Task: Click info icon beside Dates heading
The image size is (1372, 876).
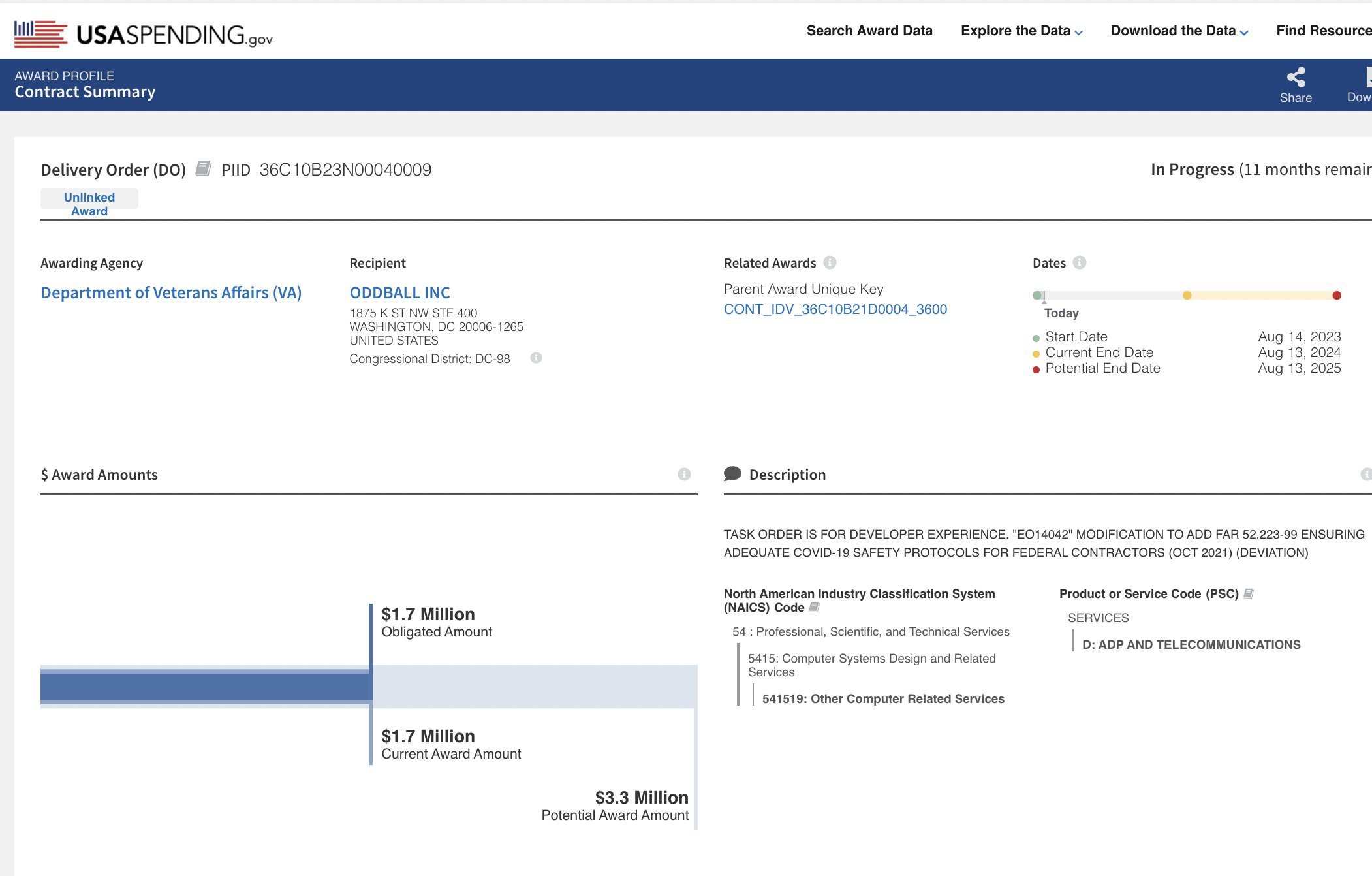Action: 1080,262
